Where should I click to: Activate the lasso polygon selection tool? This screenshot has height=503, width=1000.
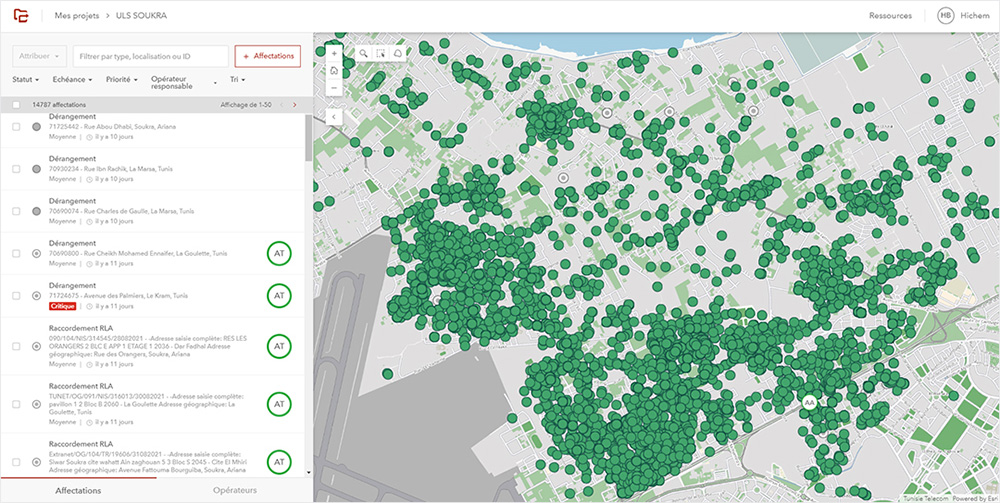tap(398, 53)
